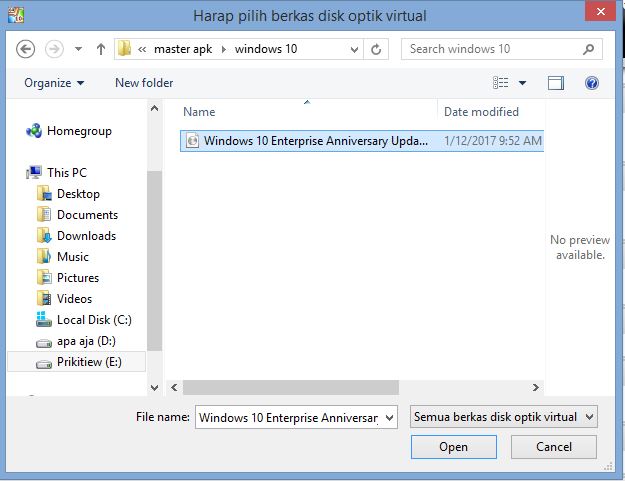Image resolution: width=625 pixels, height=481 pixels.
Task: Open the Organize menu
Action: coord(54,83)
